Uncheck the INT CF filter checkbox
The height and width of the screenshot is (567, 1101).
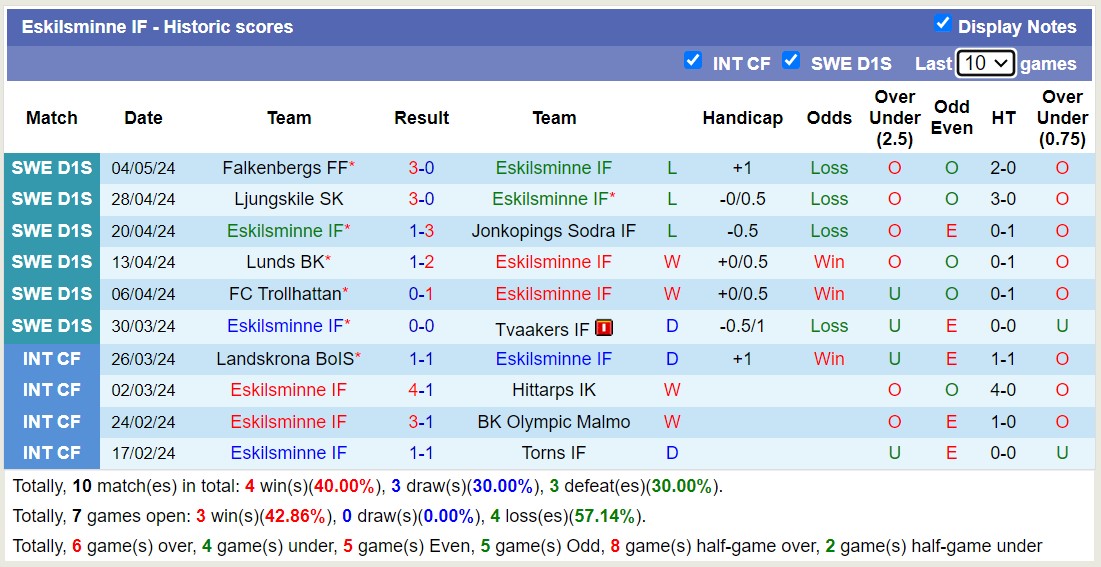[692, 60]
